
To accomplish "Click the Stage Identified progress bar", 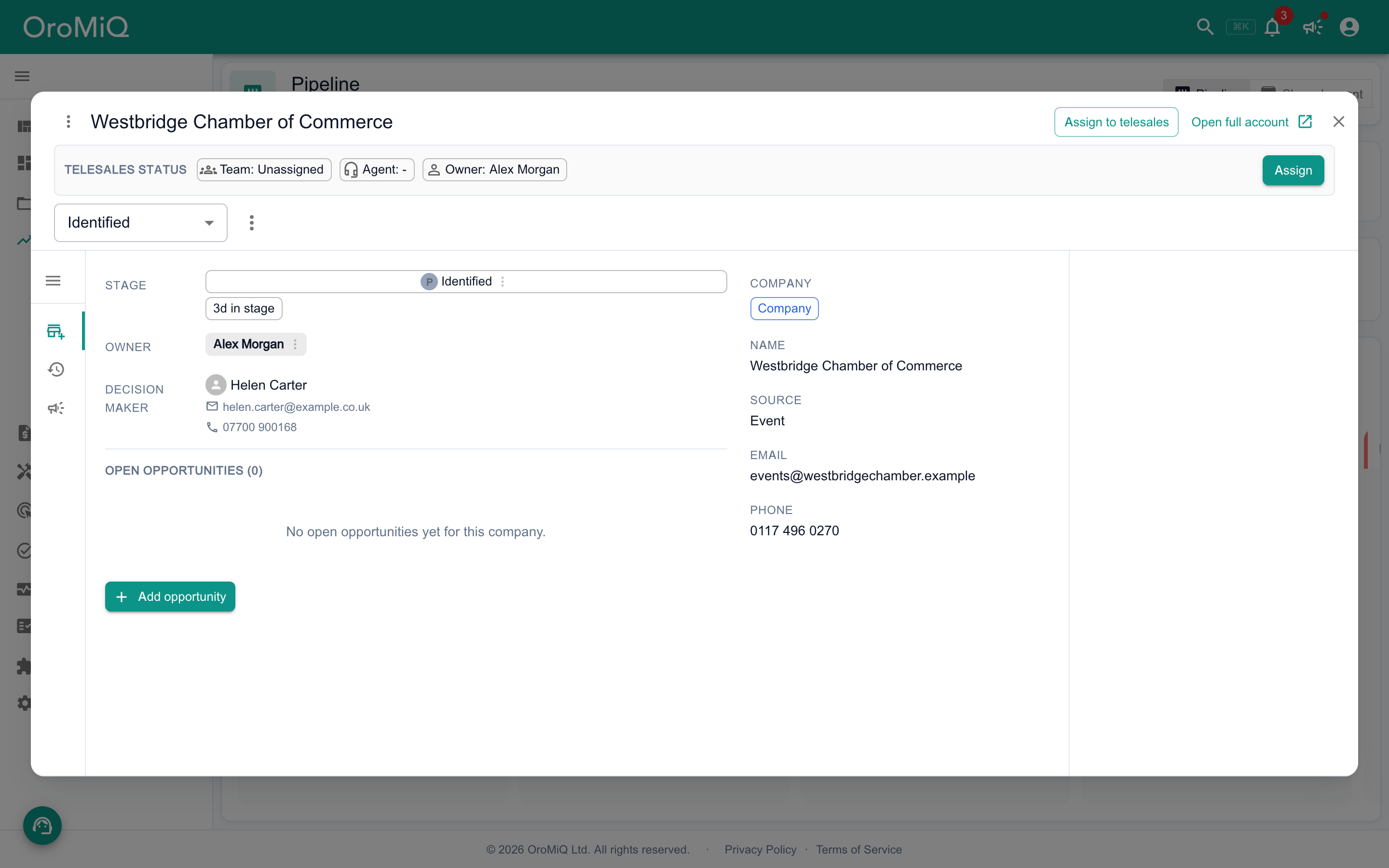I will (x=466, y=281).
